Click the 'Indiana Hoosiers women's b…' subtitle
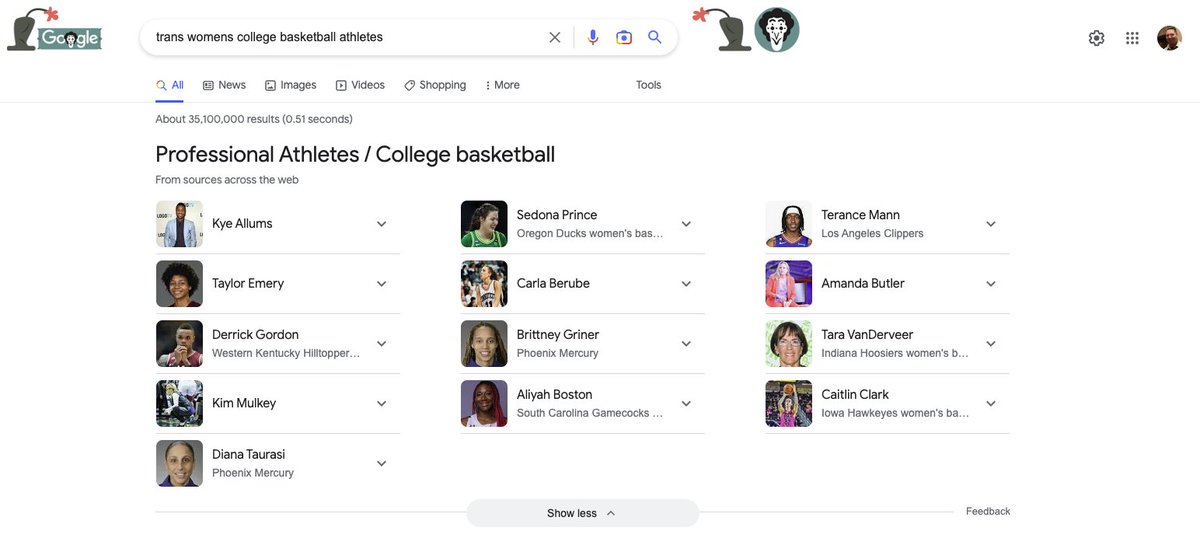The image size is (1200, 545). click(x=895, y=353)
